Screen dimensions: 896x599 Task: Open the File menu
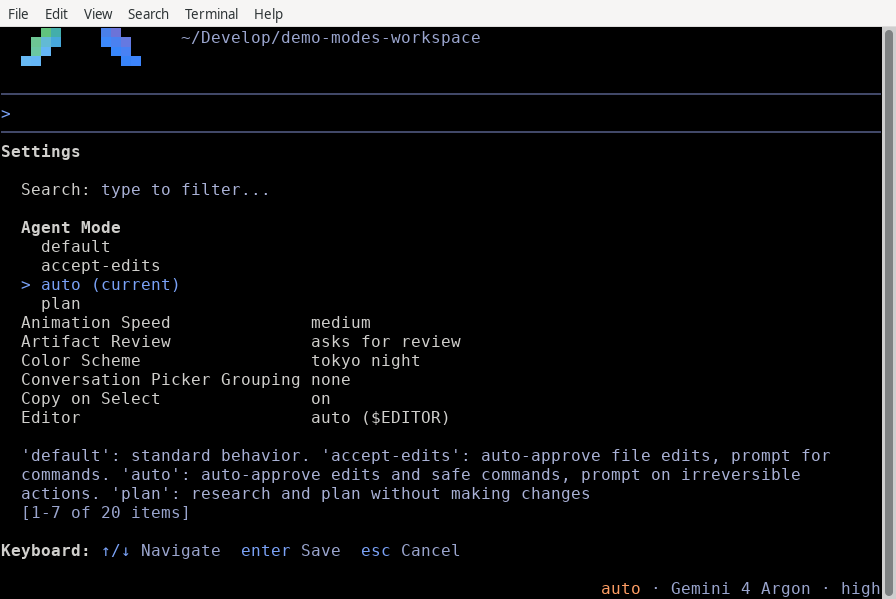pyautogui.click(x=18, y=14)
